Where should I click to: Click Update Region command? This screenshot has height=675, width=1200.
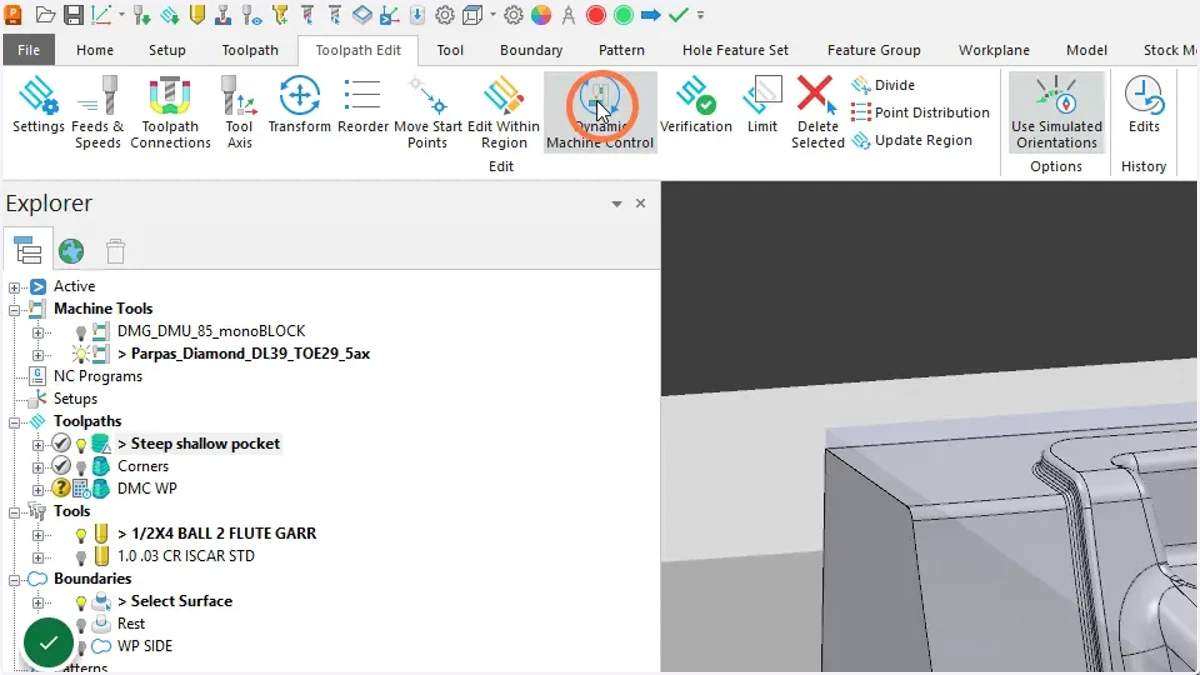[912, 141]
